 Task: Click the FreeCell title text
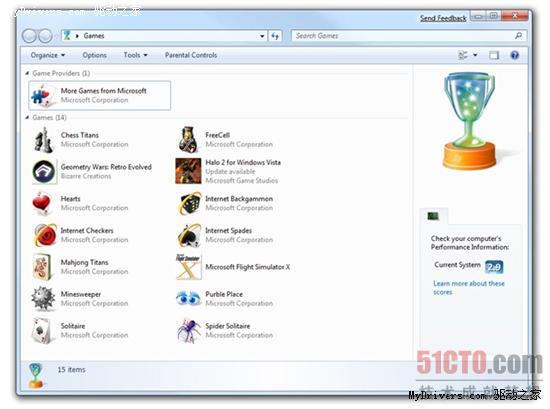(217, 135)
